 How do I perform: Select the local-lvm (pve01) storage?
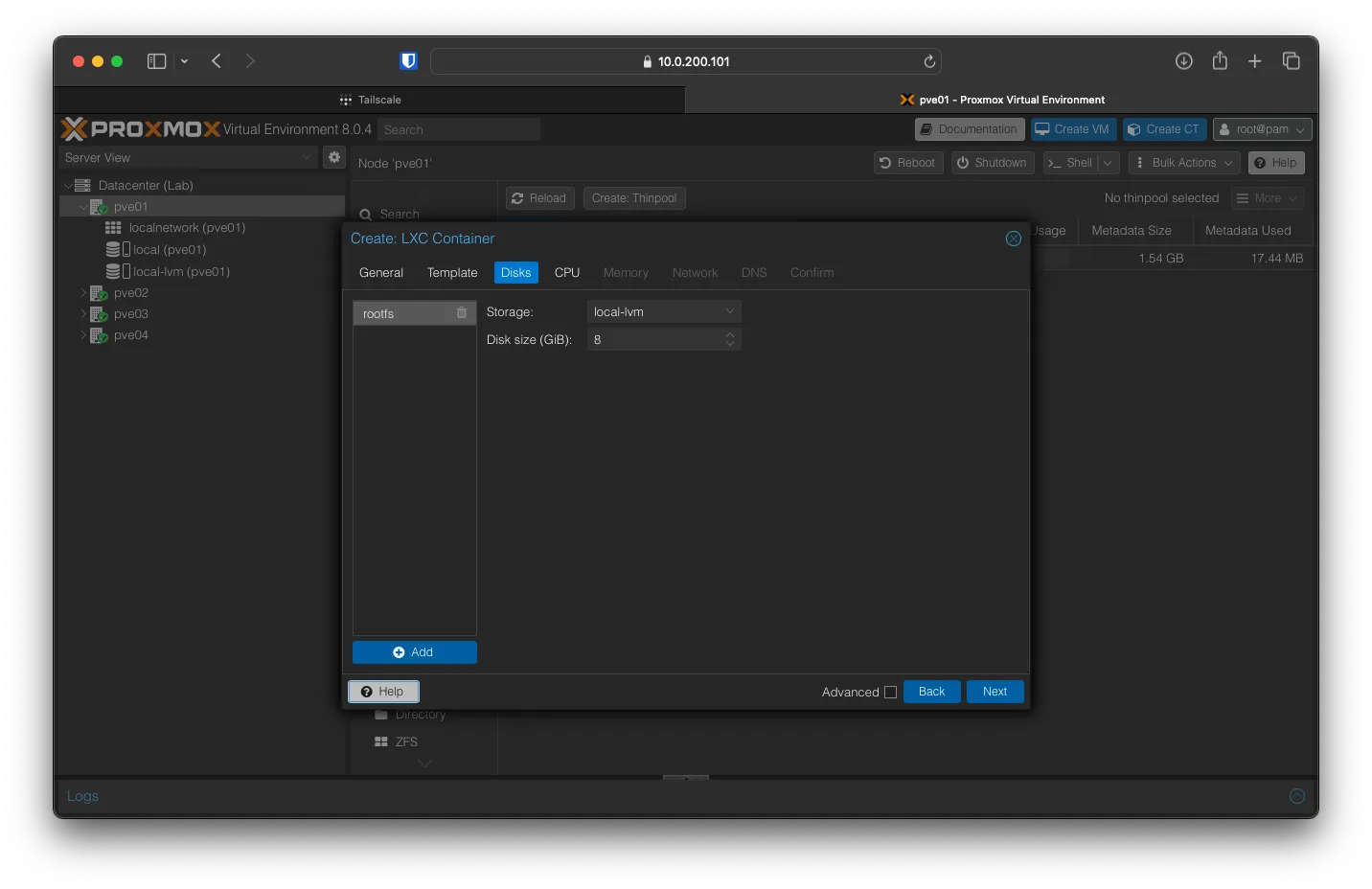point(181,272)
